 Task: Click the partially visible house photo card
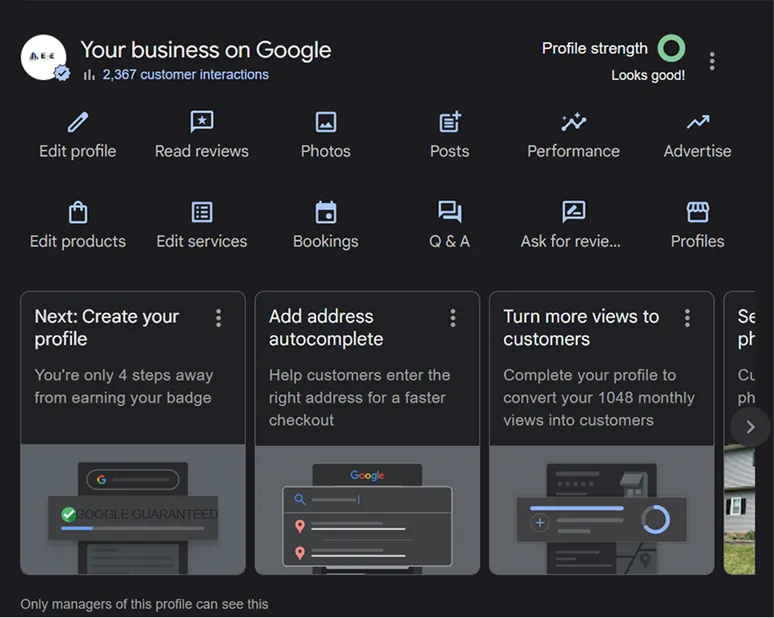click(x=739, y=509)
